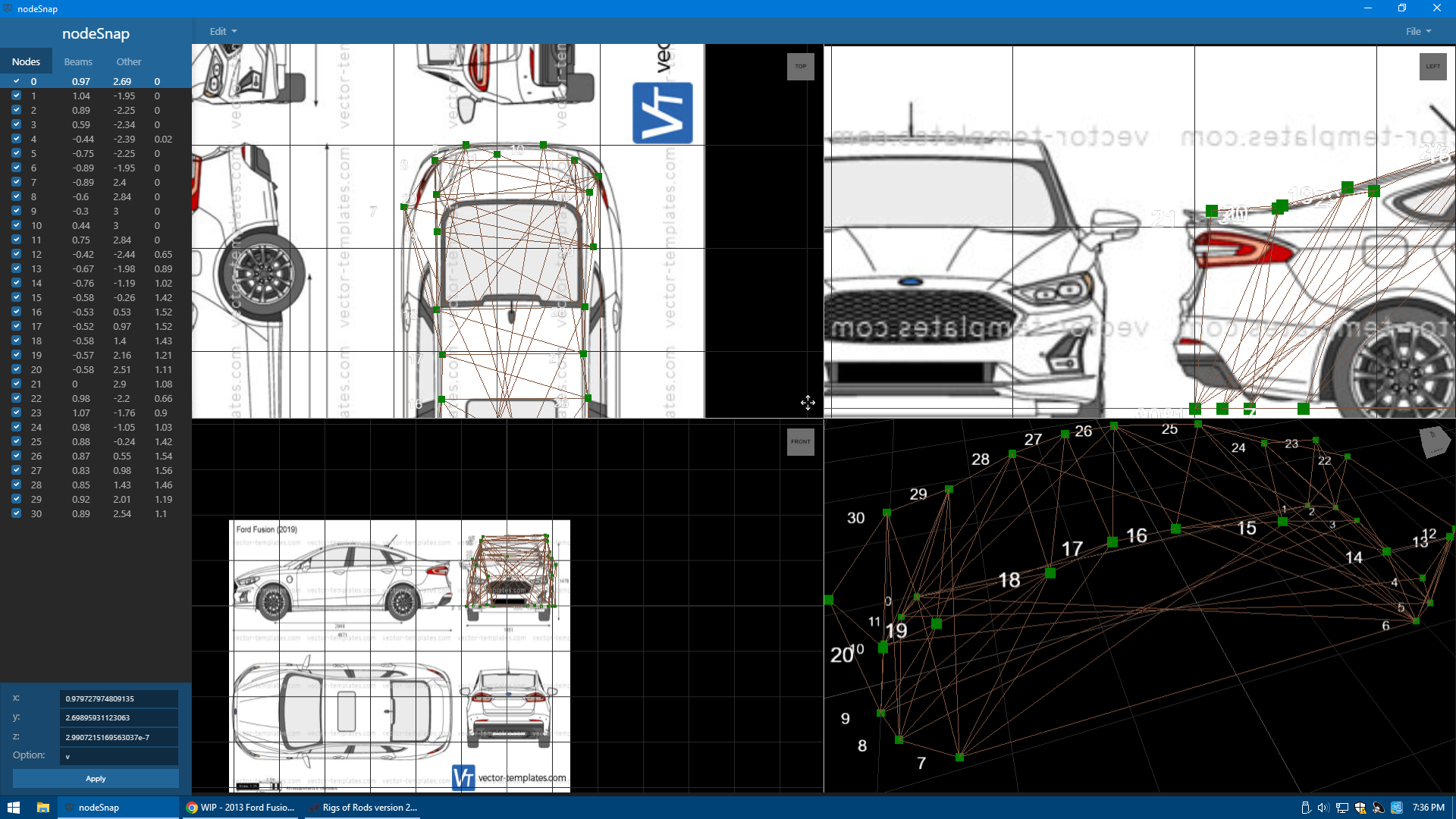Open File Explorer from taskbar
Screen dimensions: 1456x819
pos(43,808)
